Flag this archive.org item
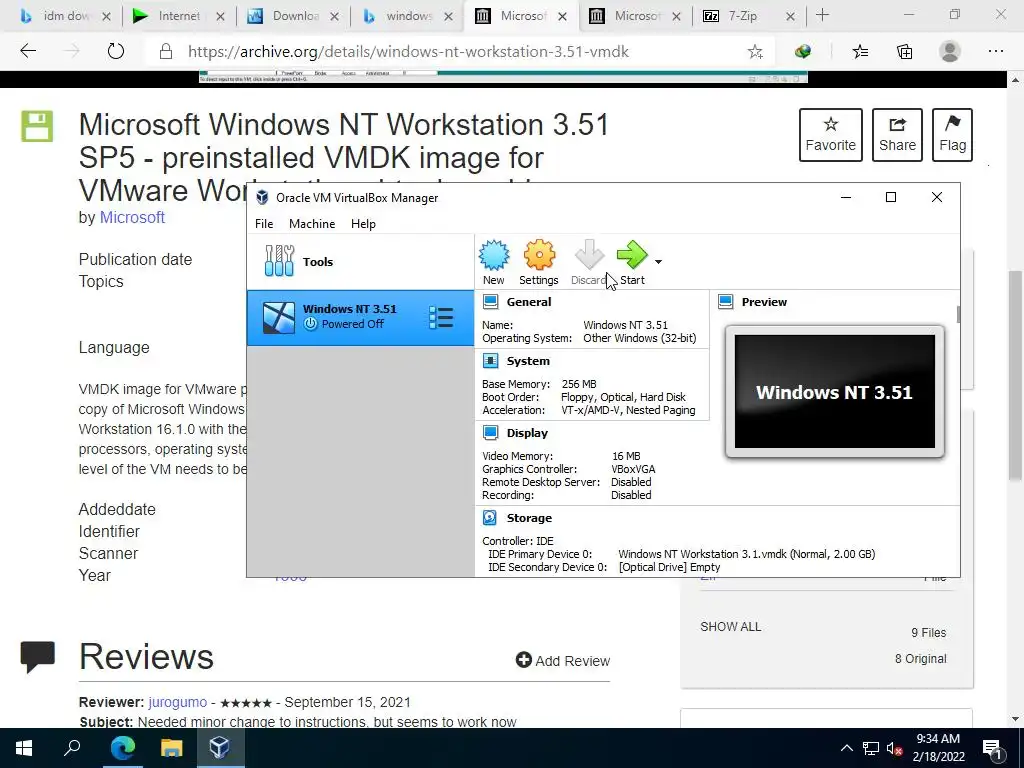Viewport: 1024px width, 768px height. coord(952,135)
